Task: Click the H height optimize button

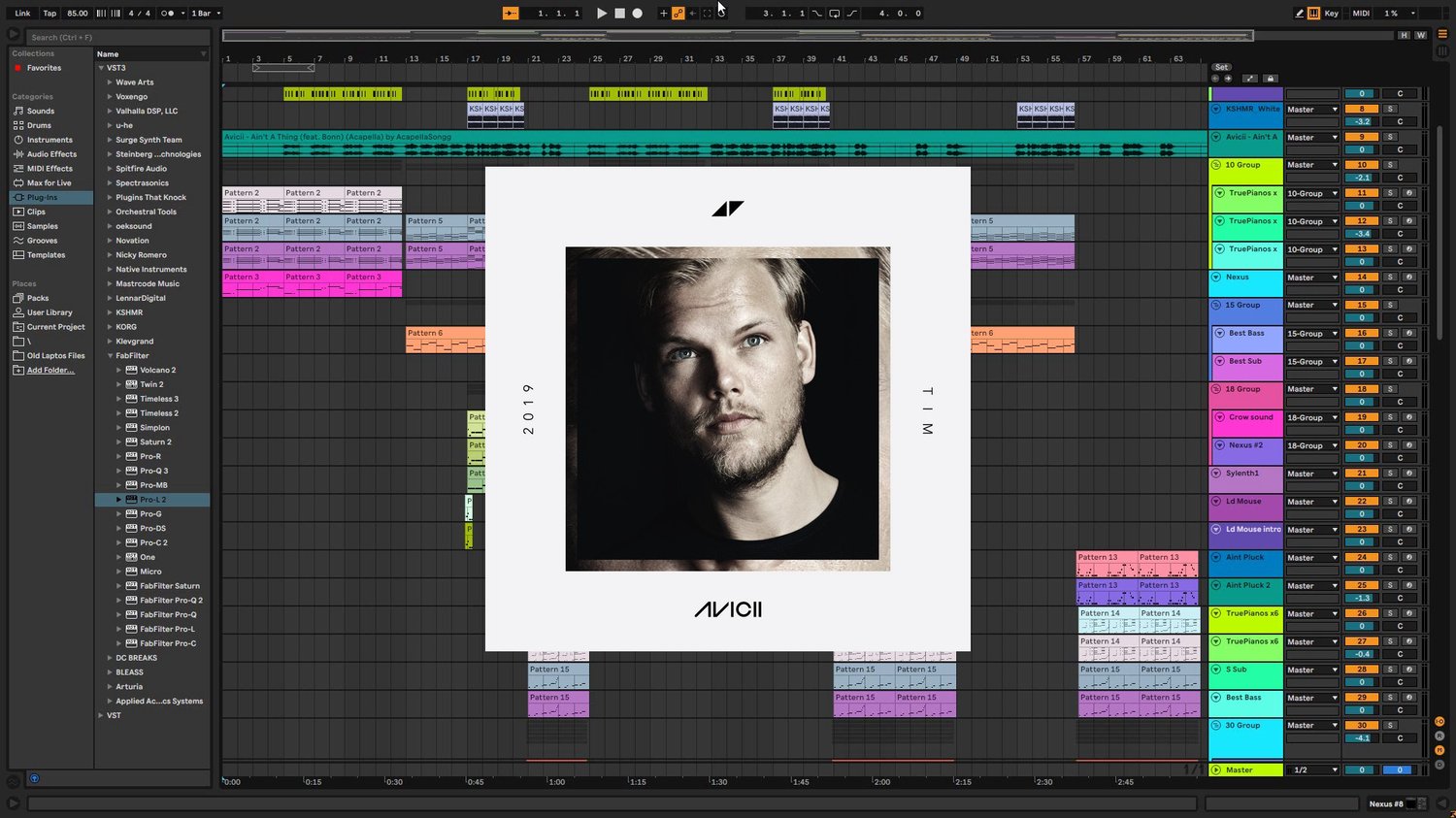Action: point(1404,36)
